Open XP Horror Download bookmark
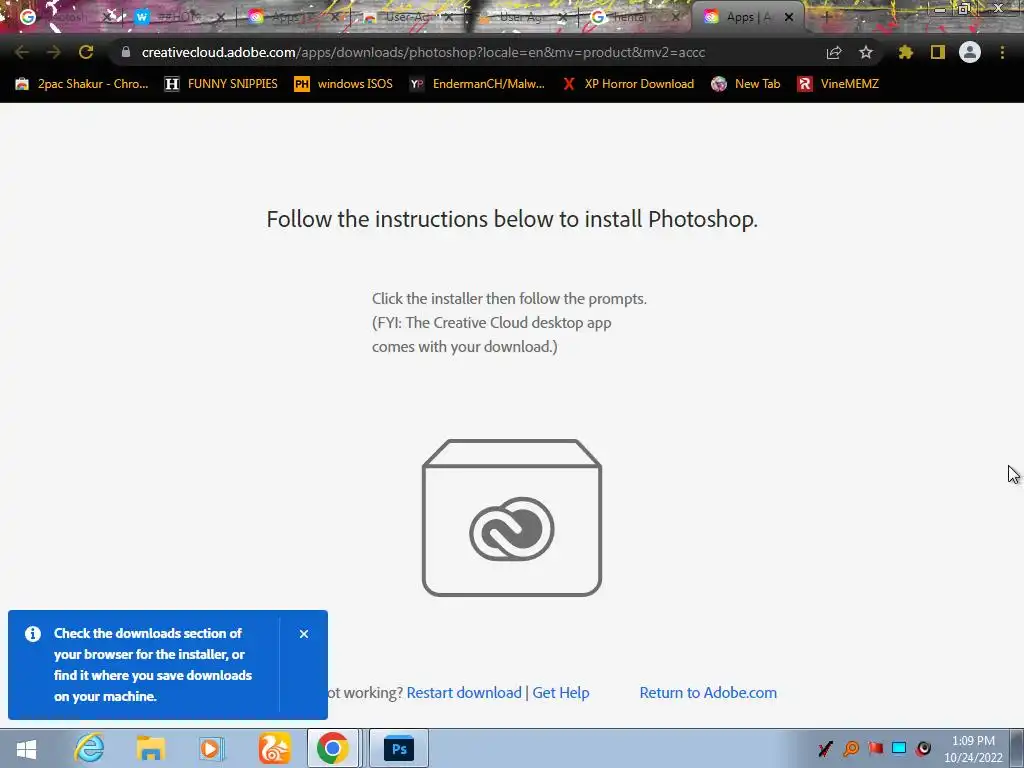The height and width of the screenshot is (768, 1024). tap(628, 84)
